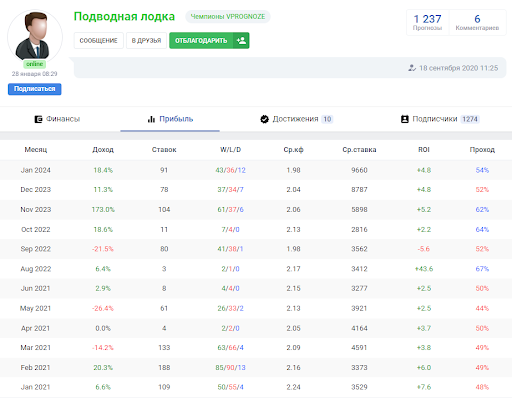Click the 188 bets count value
Screen dimensions: 512x405
coord(164,368)
